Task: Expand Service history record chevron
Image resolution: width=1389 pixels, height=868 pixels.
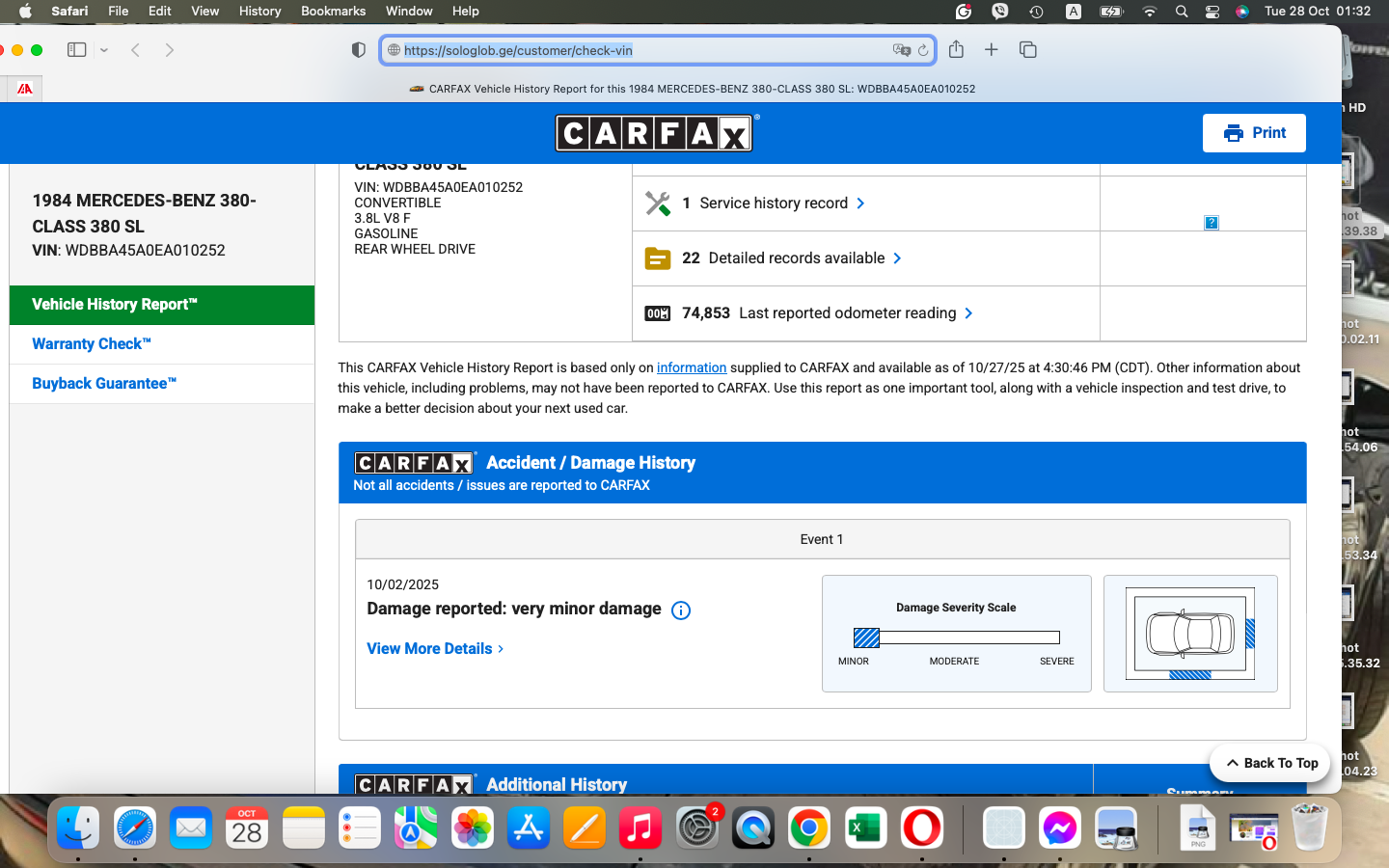Action: pos(860,203)
